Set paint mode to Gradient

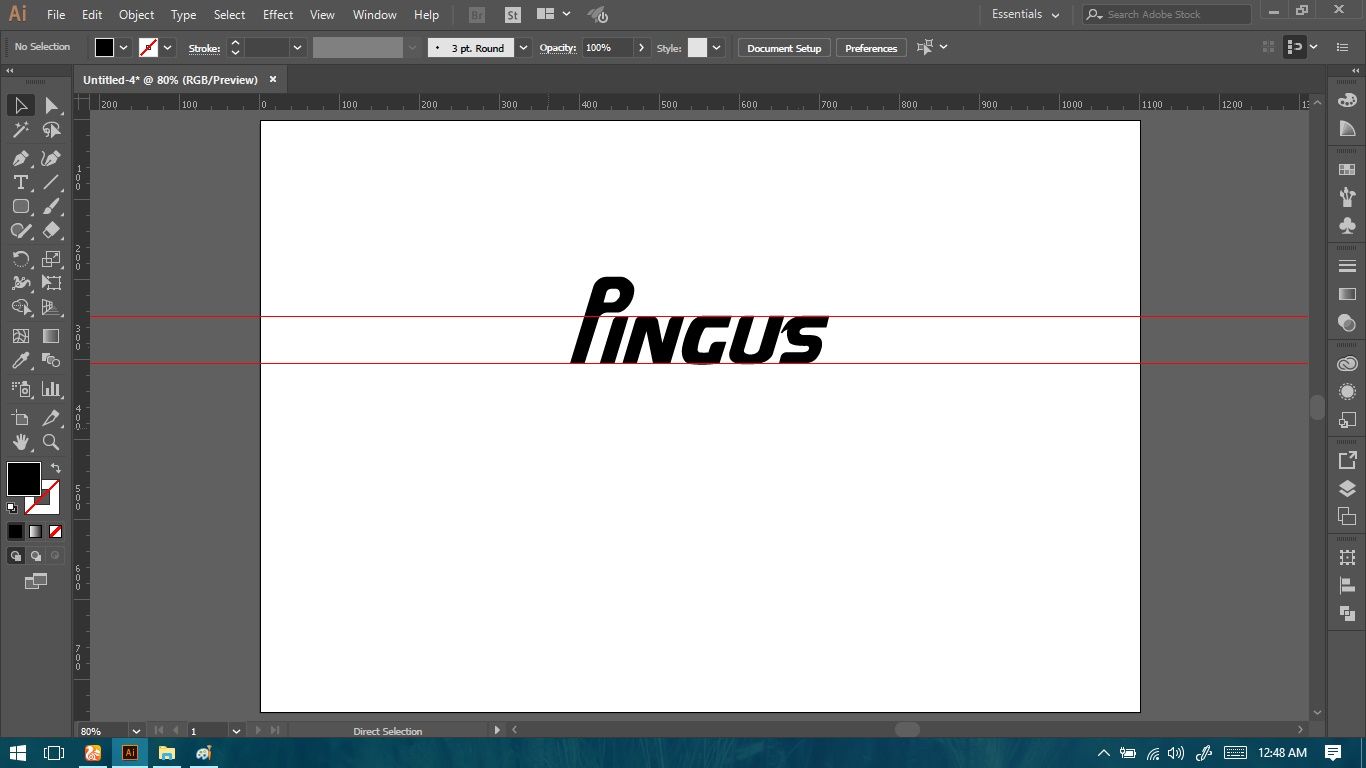(x=36, y=532)
